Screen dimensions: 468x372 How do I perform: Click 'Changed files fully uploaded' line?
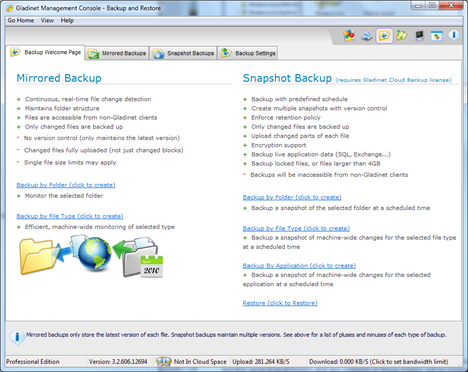click(104, 150)
